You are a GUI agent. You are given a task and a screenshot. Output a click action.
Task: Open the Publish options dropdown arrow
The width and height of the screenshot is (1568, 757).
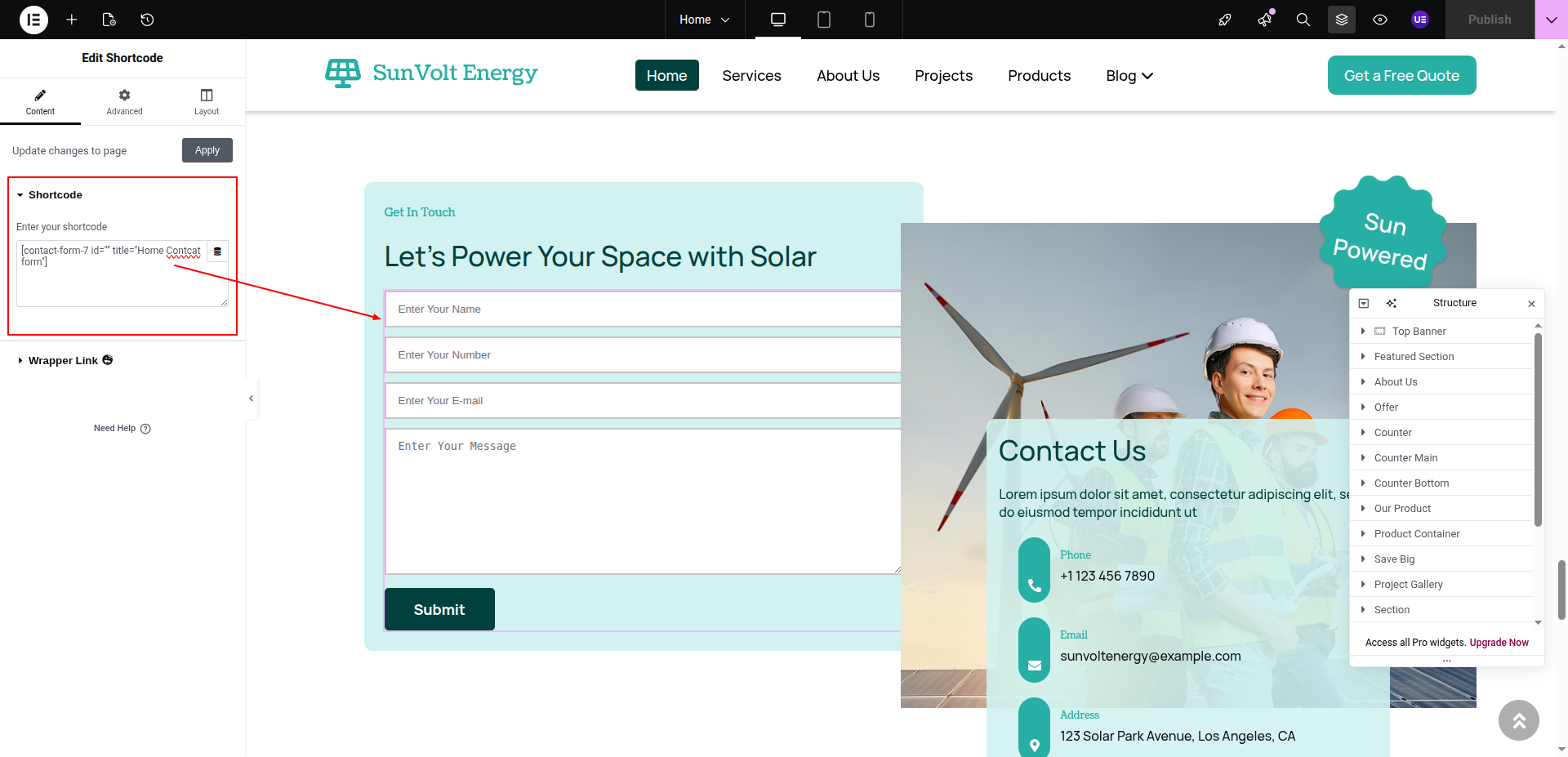click(x=1551, y=20)
